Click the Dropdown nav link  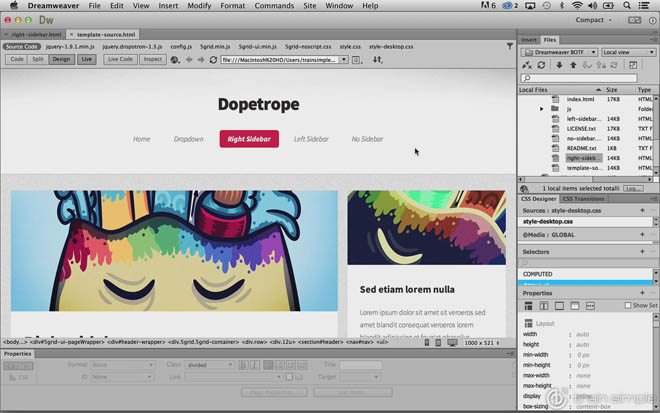click(x=189, y=139)
